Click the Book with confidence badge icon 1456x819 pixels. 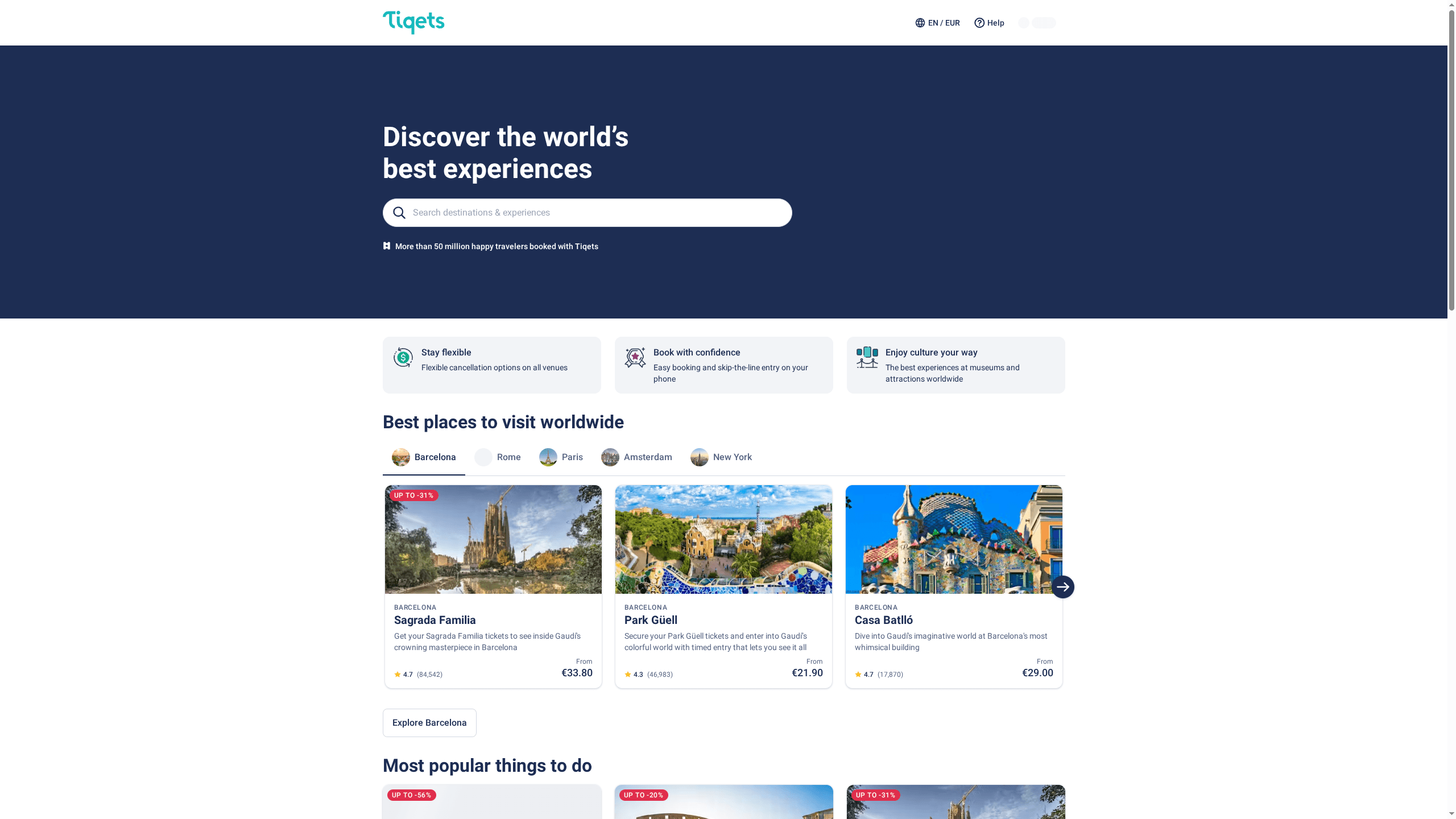pyautogui.click(x=635, y=358)
